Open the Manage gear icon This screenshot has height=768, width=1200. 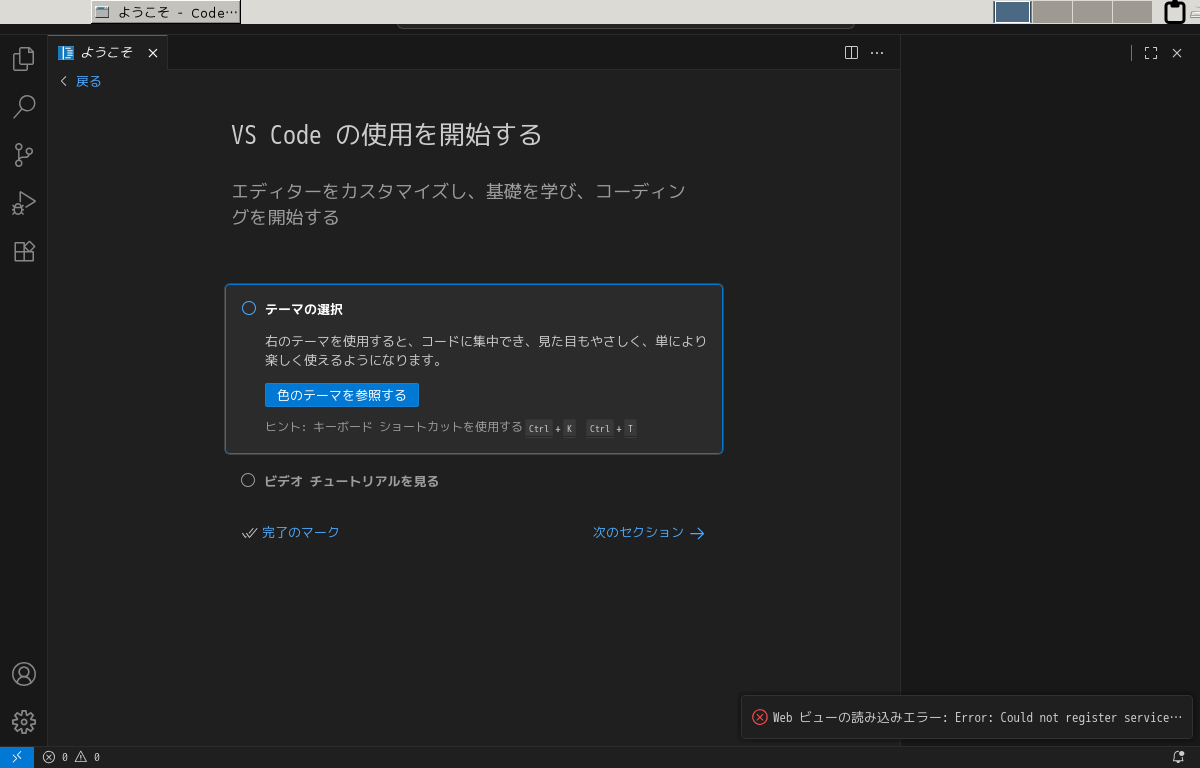(24, 722)
